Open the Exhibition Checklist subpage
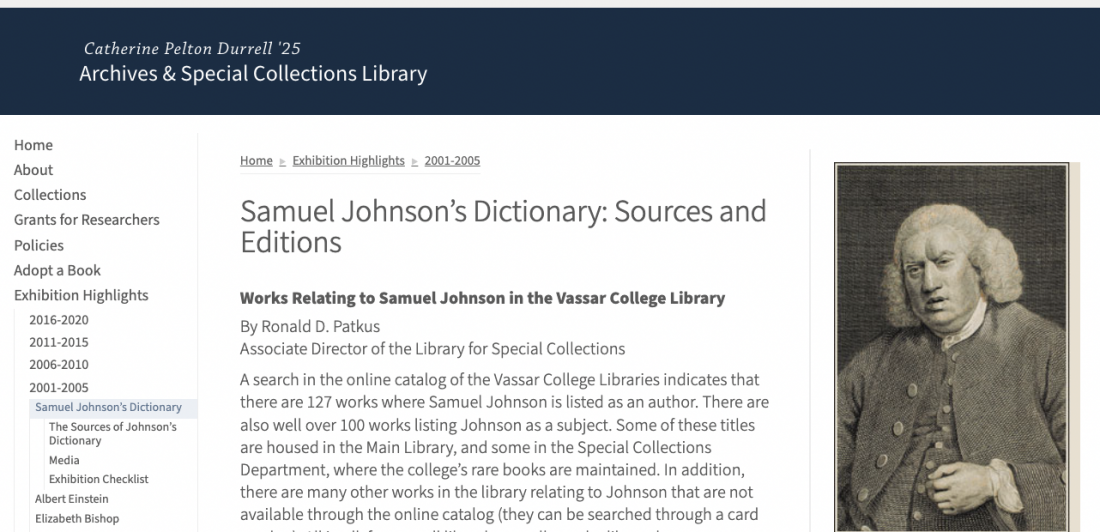The image size is (1100, 532). coord(98,479)
